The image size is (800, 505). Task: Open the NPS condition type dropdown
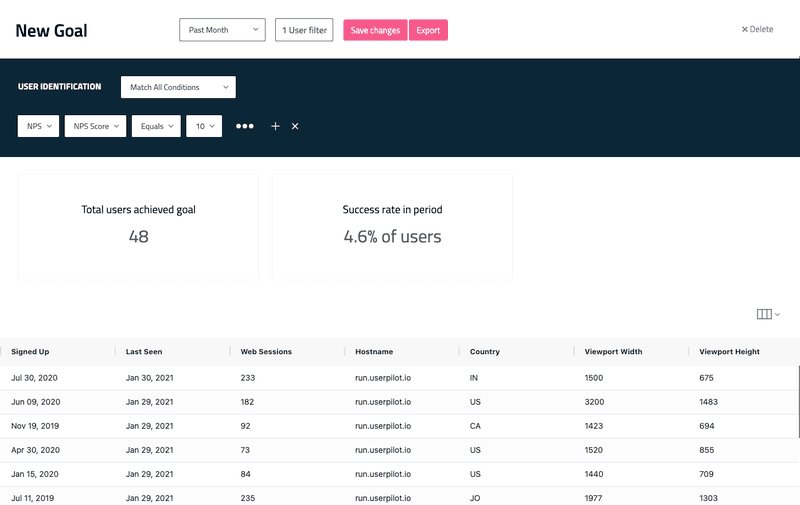pos(38,126)
